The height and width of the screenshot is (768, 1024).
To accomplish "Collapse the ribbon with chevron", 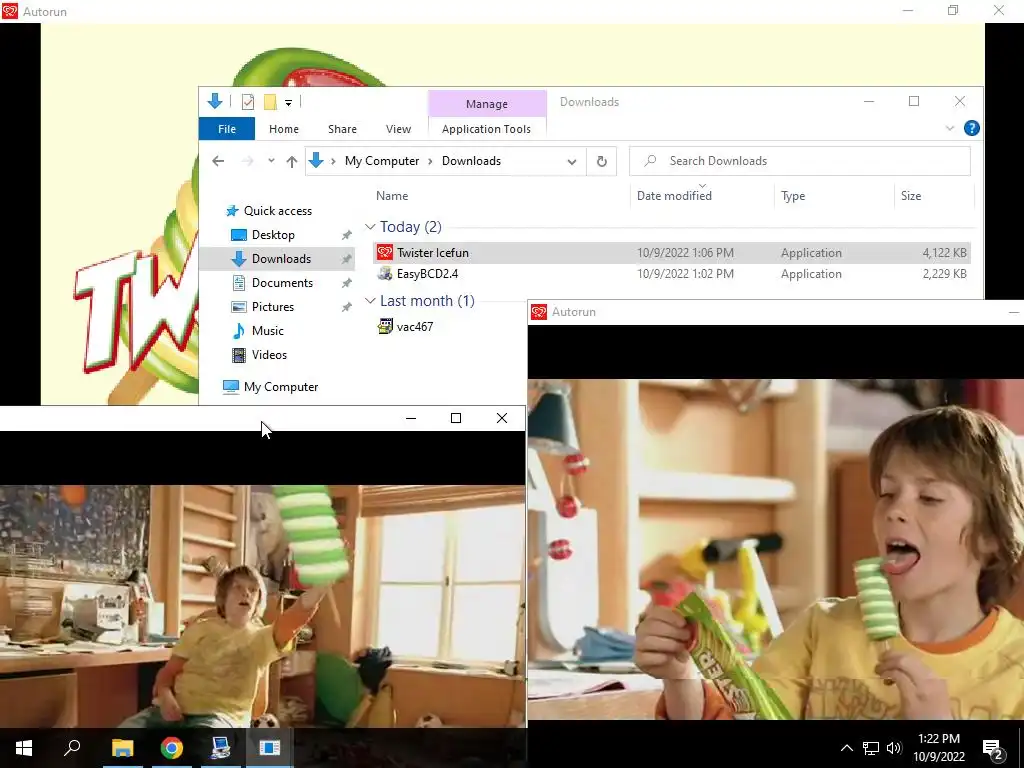I will (x=950, y=129).
